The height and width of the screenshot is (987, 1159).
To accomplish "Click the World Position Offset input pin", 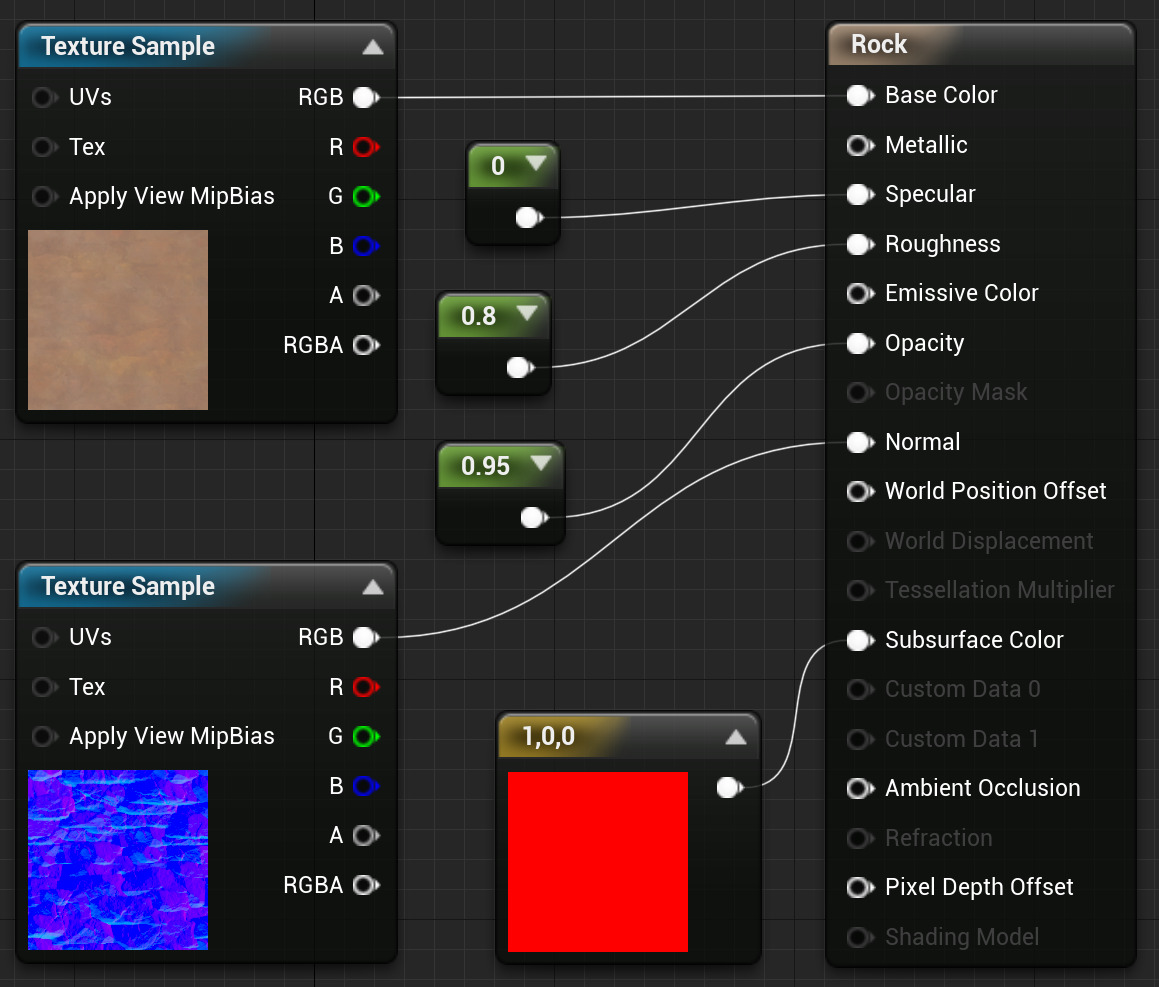I will click(858, 492).
